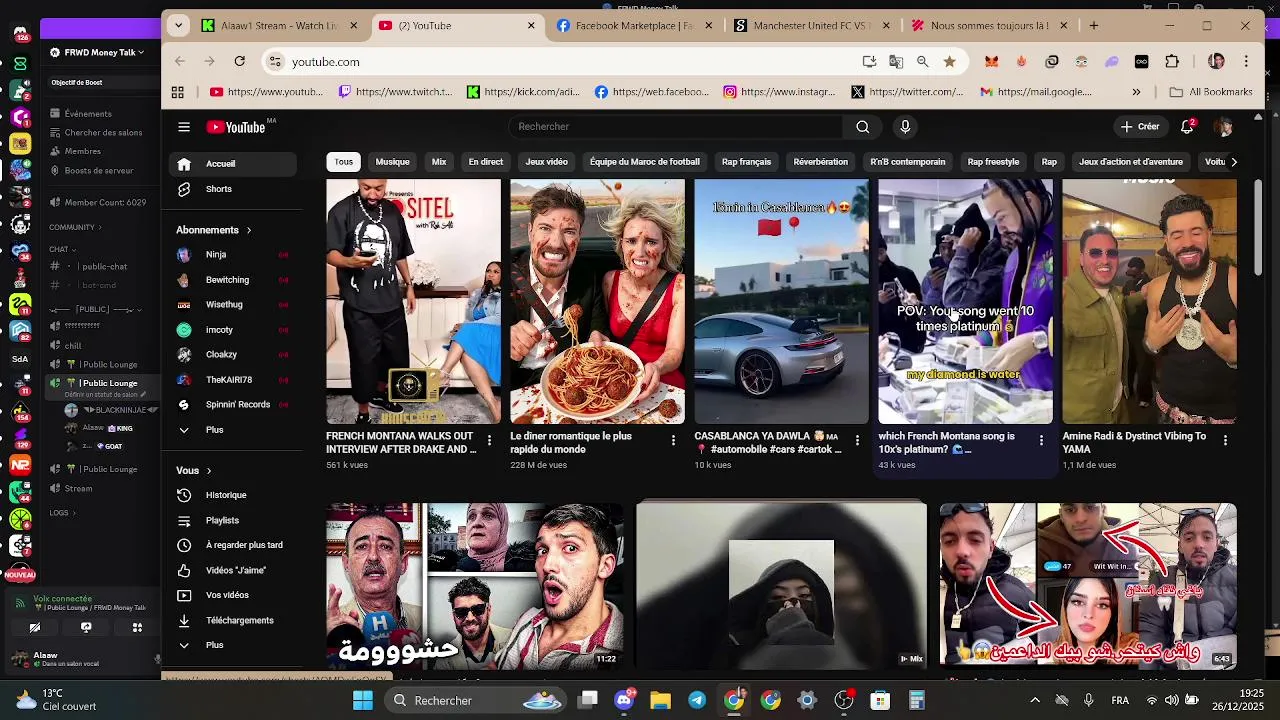Open Téléchargements in the YouTube sidebar

240,620
